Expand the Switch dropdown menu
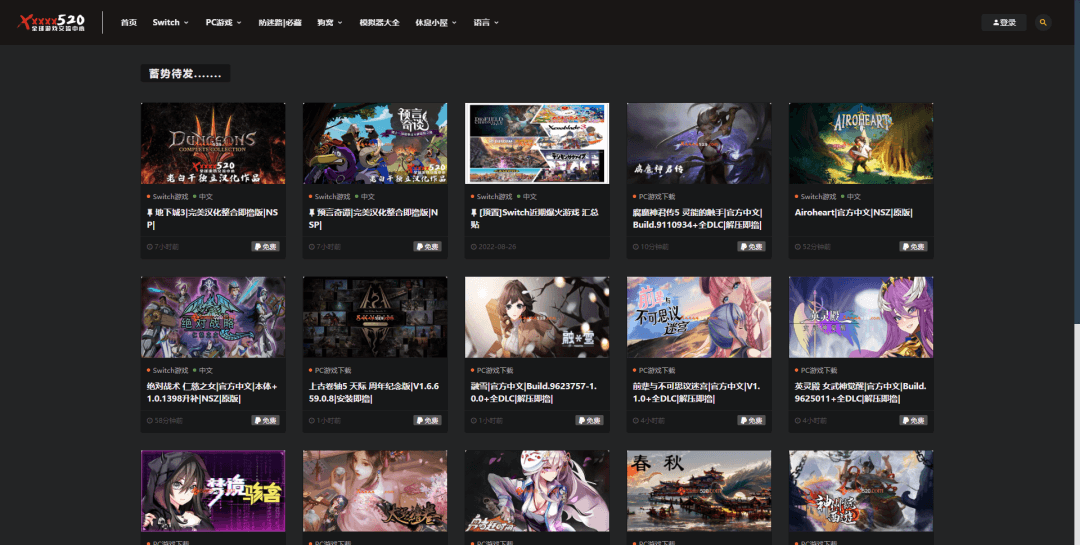1080x545 pixels. pyautogui.click(x=169, y=22)
